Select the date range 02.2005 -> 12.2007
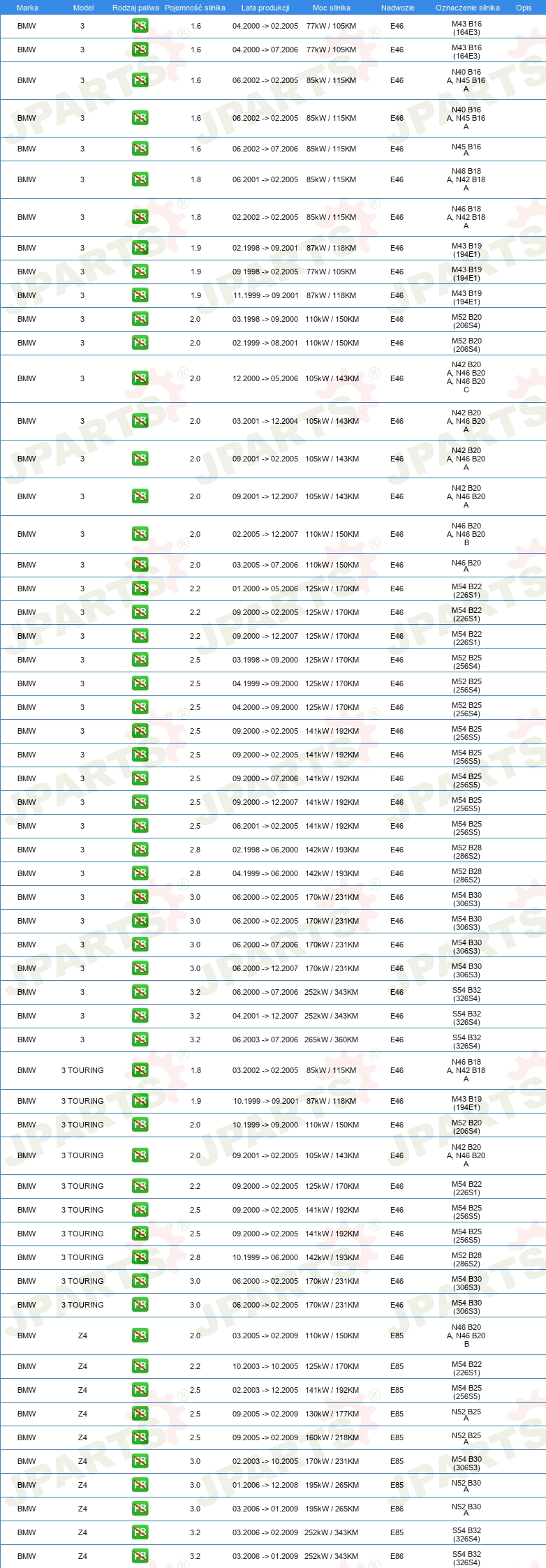The image size is (546, 1568). (x=265, y=534)
